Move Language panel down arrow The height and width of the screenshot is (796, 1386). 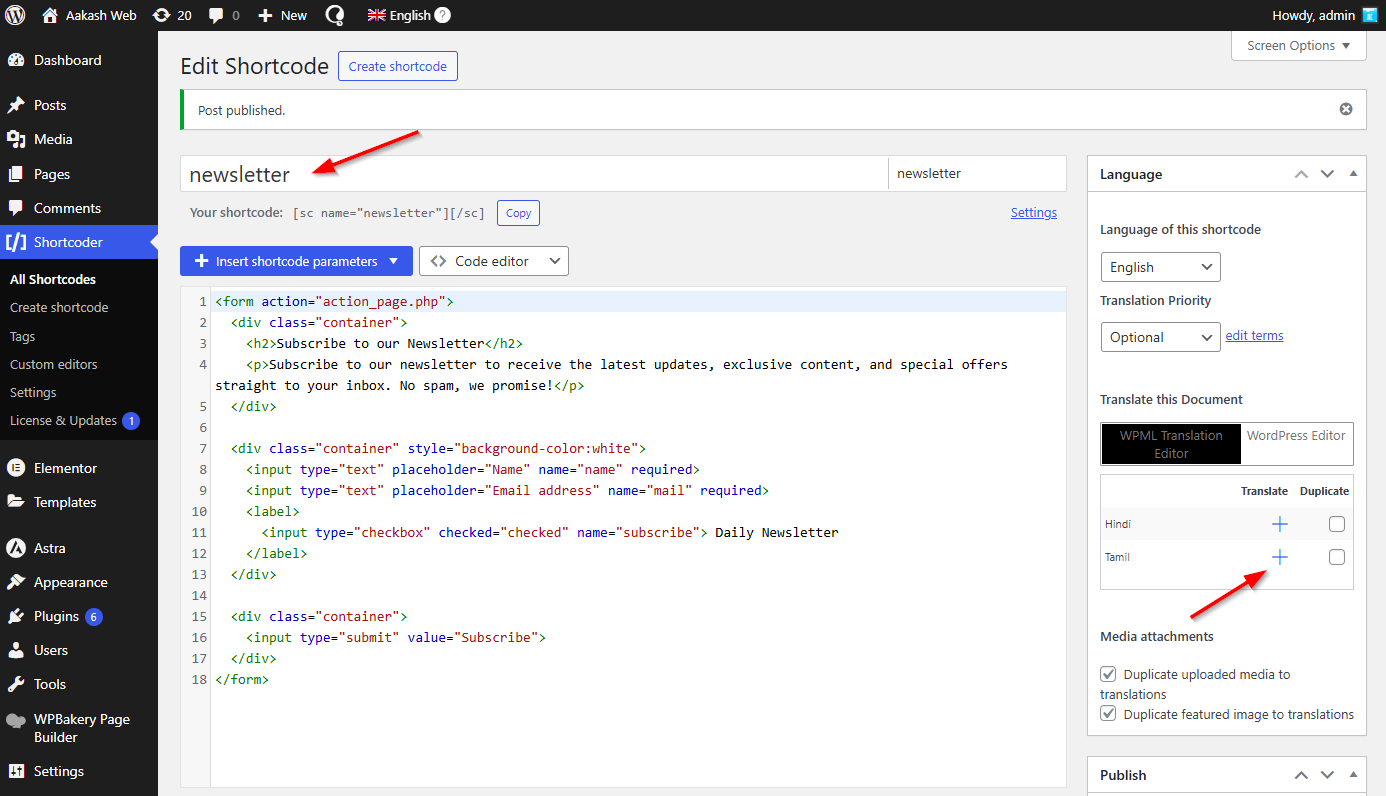click(1327, 174)
